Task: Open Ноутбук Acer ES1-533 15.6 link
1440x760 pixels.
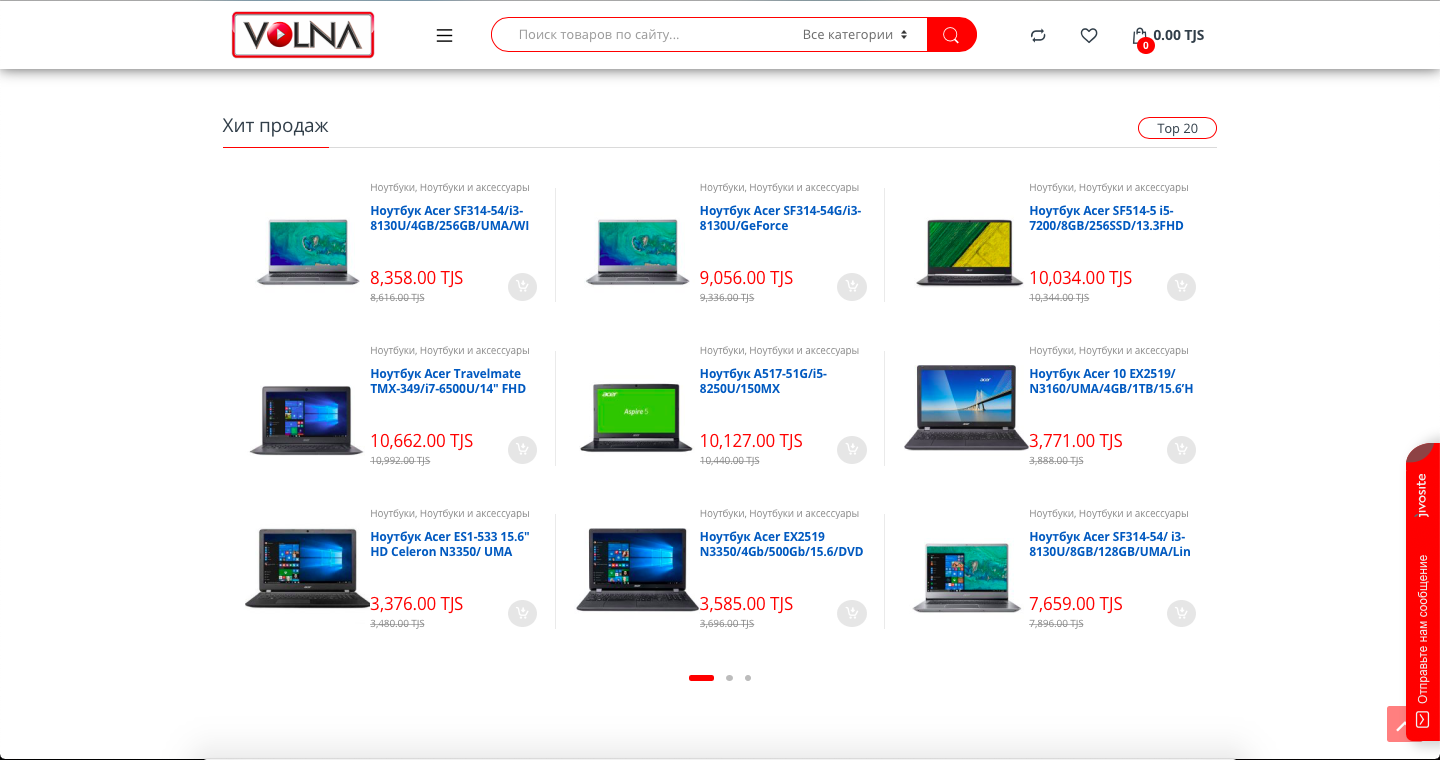Action: tap(450, 544)
